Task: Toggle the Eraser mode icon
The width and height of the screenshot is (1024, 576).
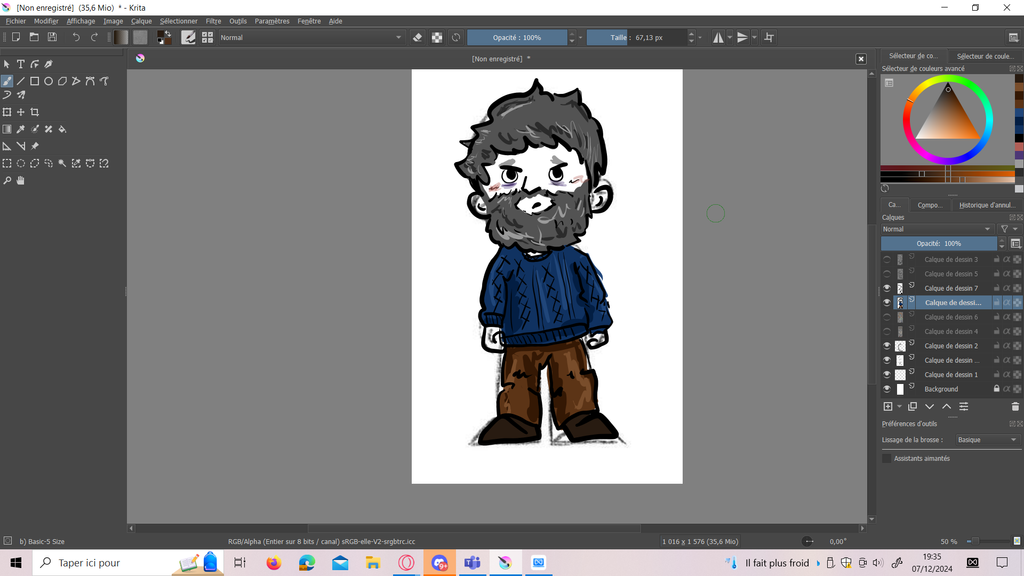Action: pos(418,37)
